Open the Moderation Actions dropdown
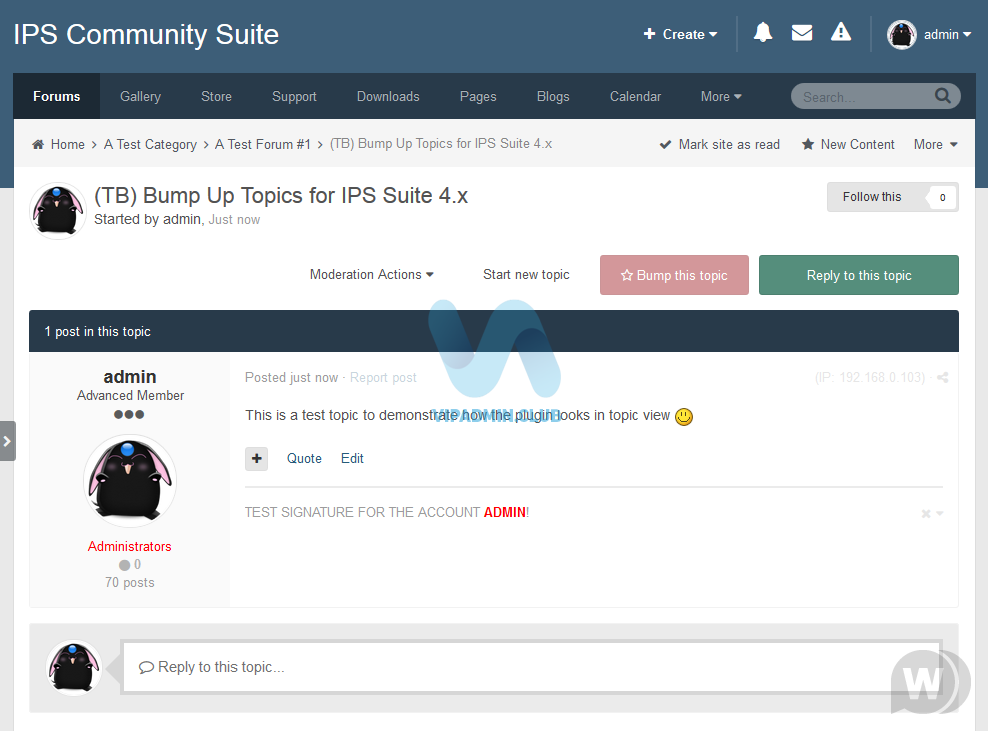 click(x=372, y=275)
